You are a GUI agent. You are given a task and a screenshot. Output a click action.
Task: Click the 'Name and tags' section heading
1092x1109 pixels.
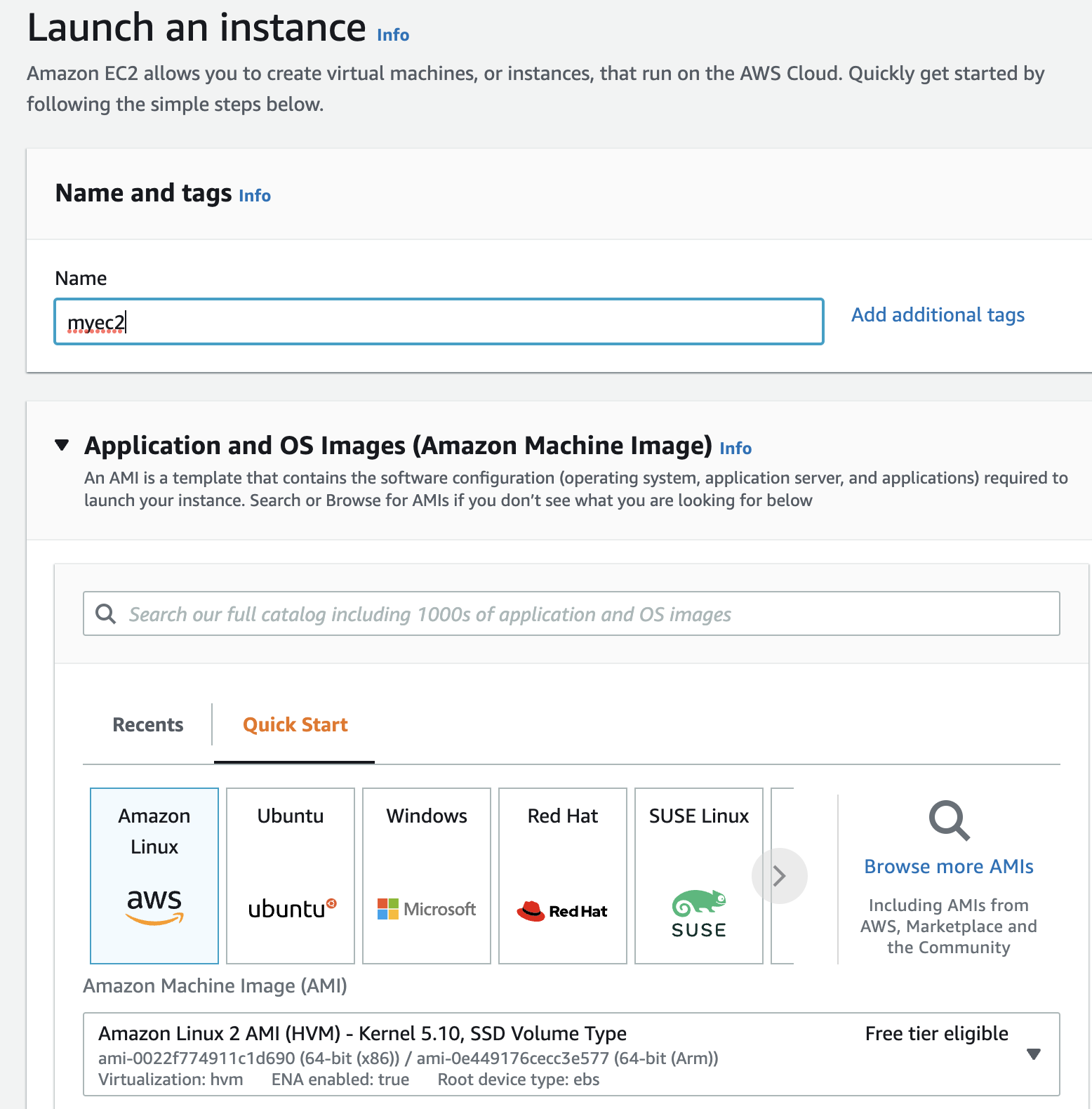point(143,192)
